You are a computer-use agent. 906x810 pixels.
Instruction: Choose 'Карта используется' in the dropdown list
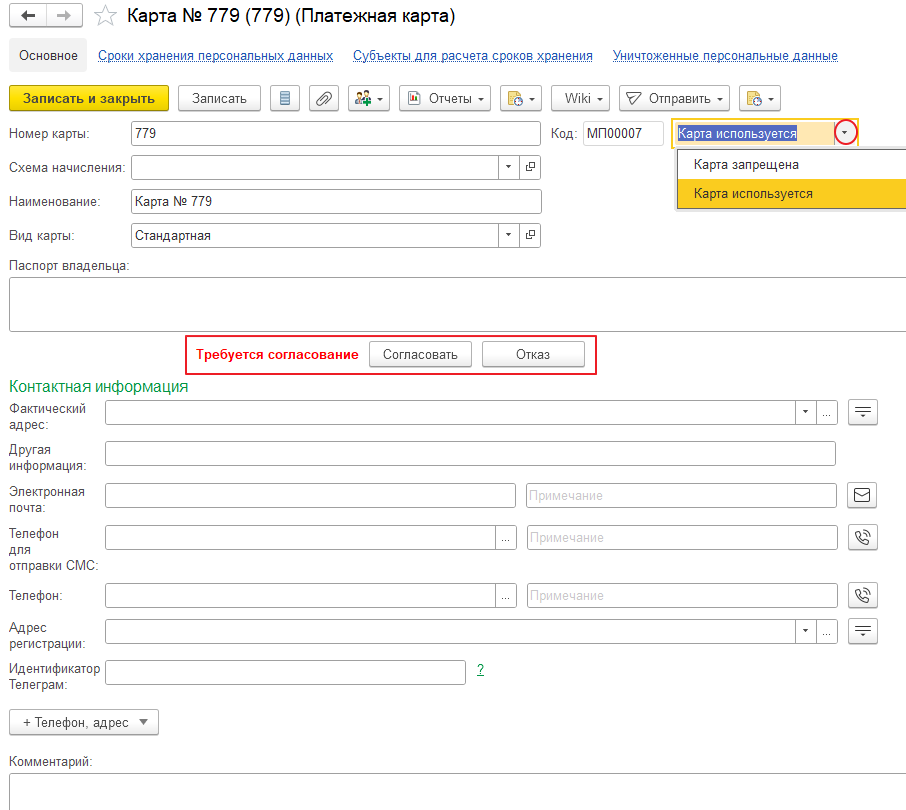click(753, 193)
